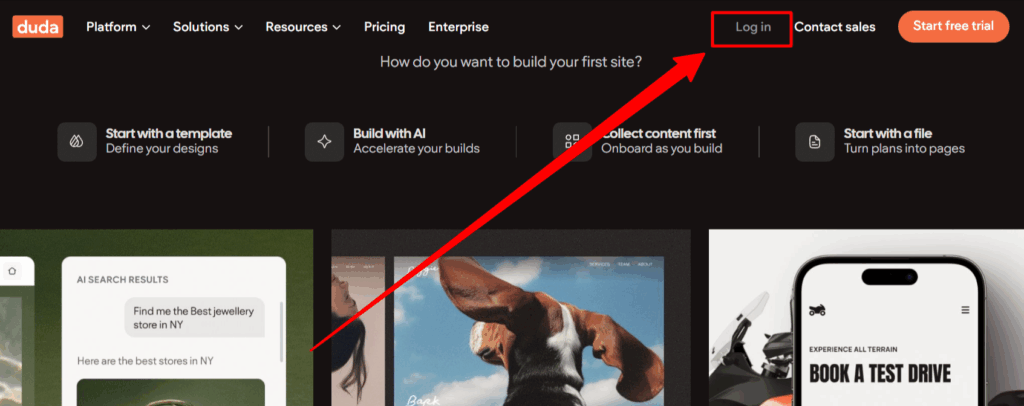Click the Duda logo
This screenshot has height=406, width=1024.
[38, 27]
